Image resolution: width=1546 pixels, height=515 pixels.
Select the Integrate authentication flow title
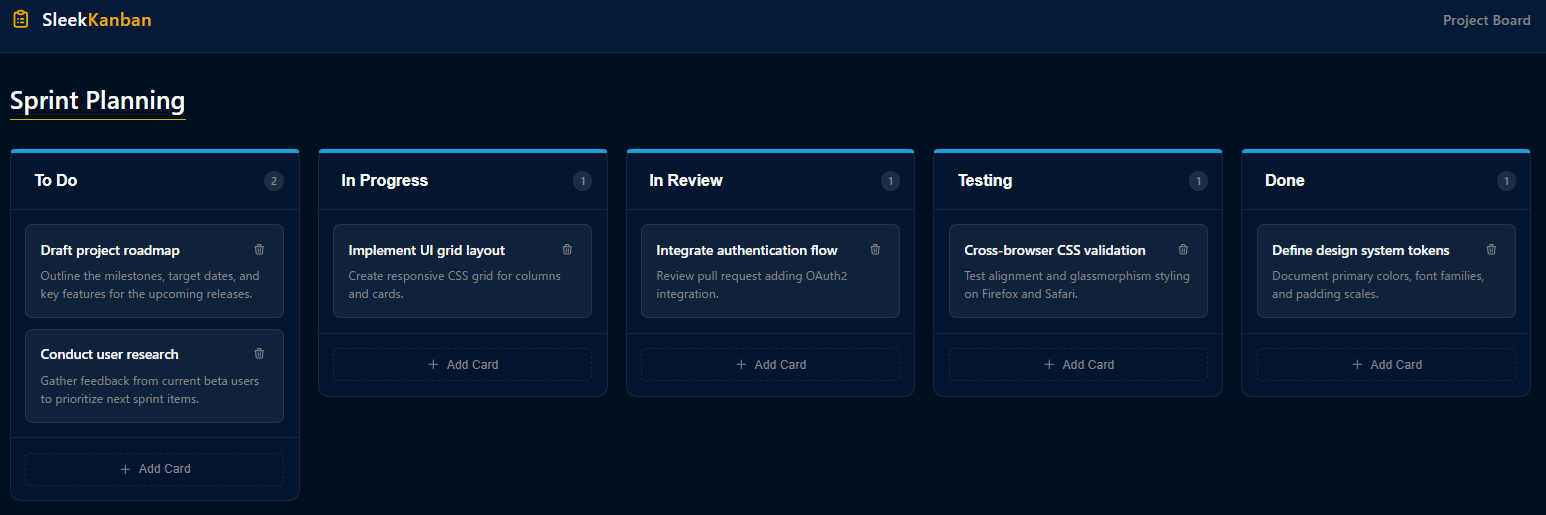pos(747,250)
